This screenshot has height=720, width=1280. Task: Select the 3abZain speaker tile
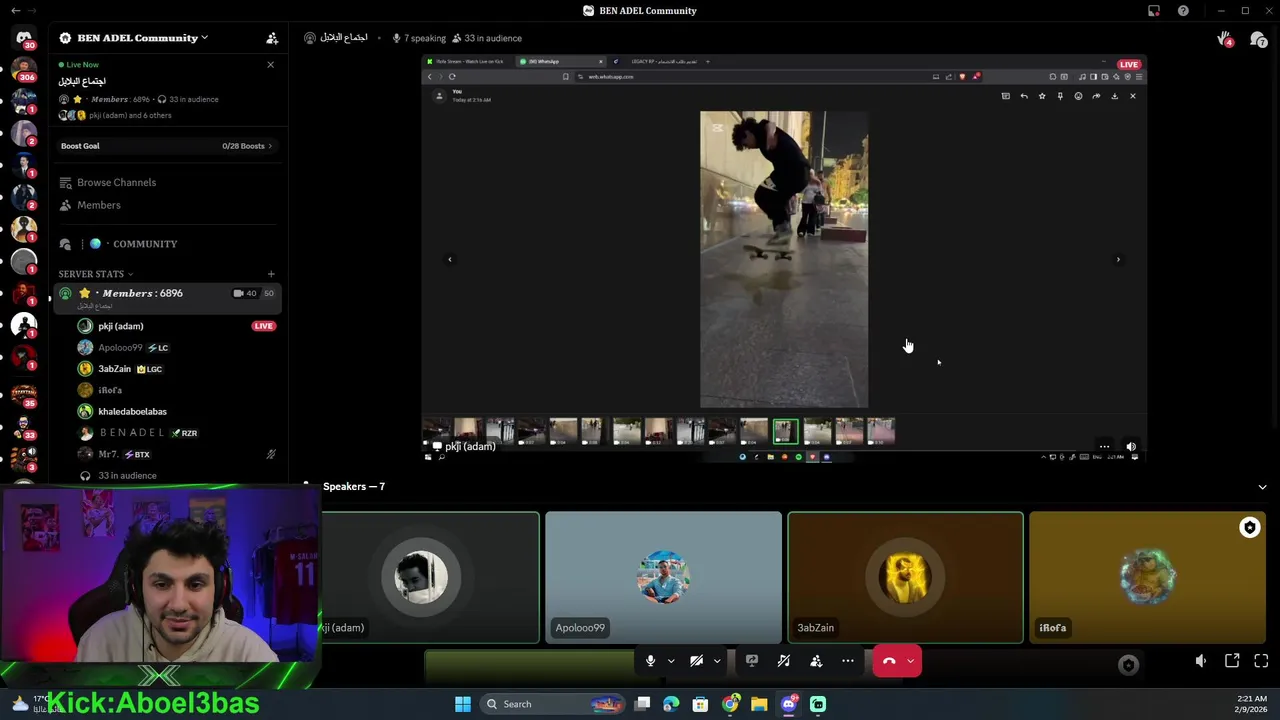pyautogui.click(x=906, y=577)
